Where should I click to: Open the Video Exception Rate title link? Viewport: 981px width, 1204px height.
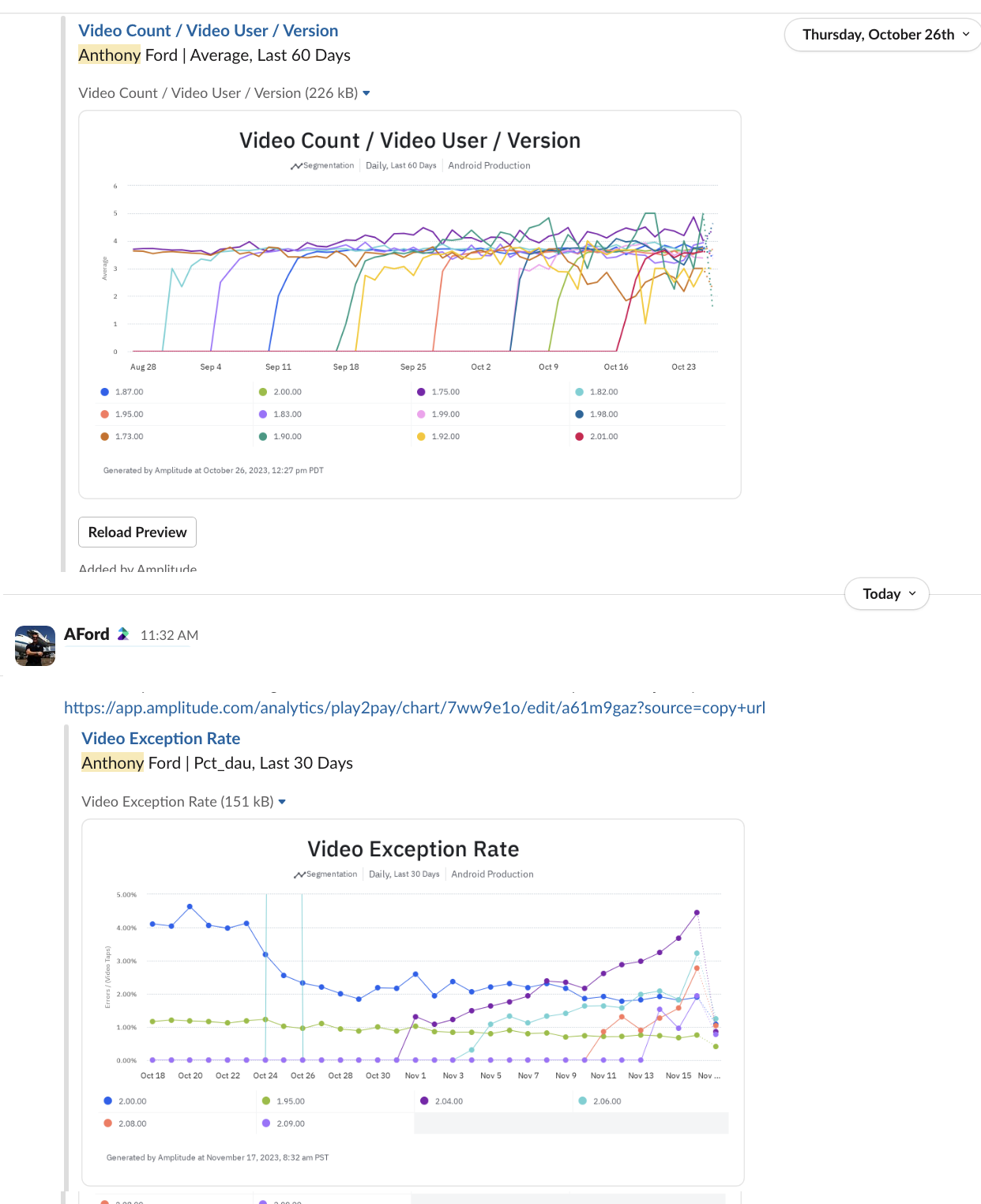point(161,739)
